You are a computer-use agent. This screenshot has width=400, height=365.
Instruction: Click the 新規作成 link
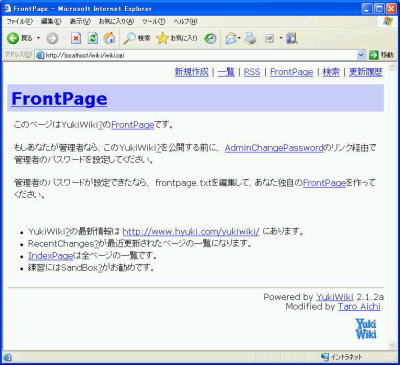tap(192, 72)
